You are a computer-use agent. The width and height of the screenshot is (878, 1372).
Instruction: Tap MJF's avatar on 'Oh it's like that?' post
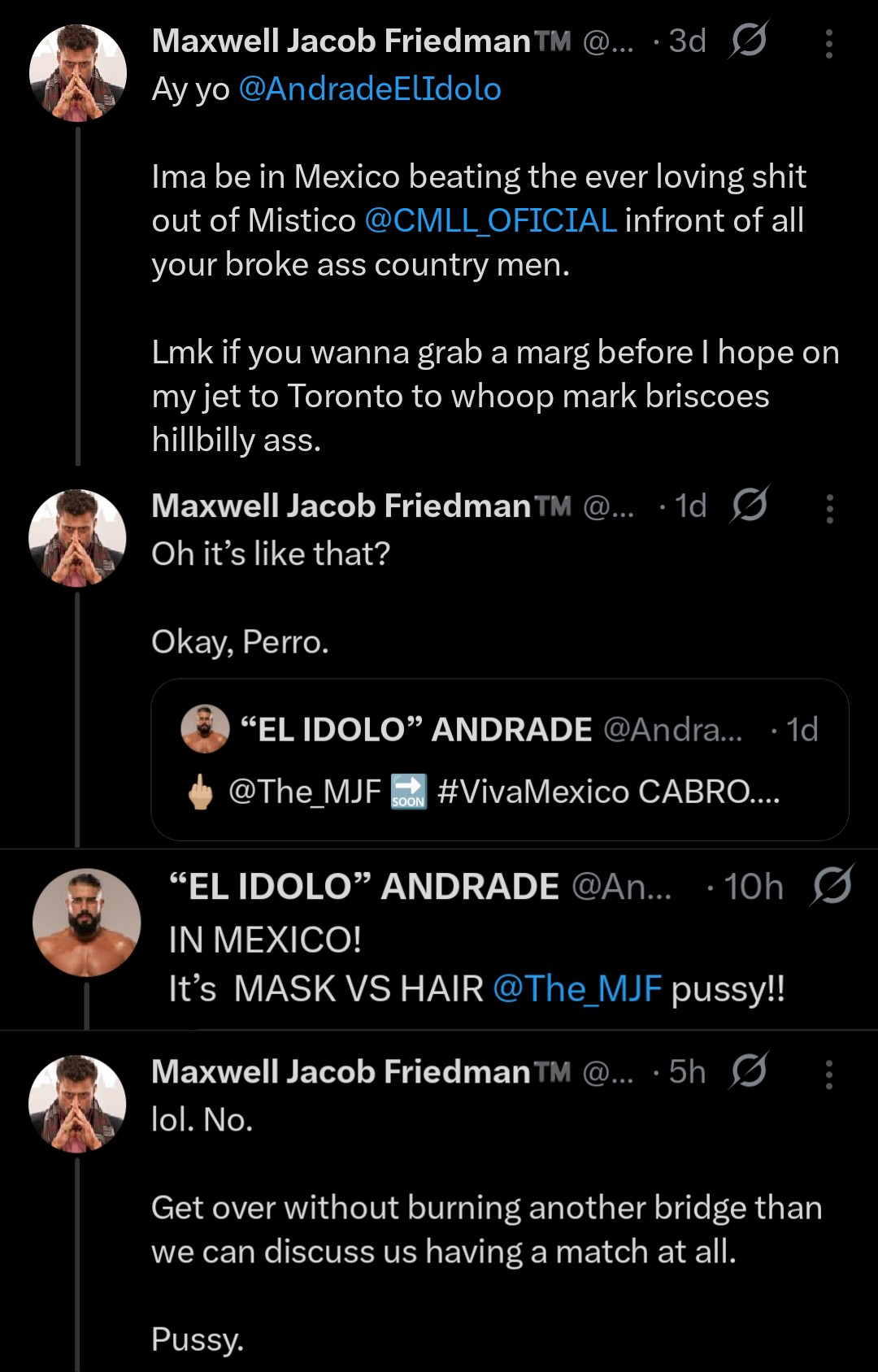tap(78, 537)
